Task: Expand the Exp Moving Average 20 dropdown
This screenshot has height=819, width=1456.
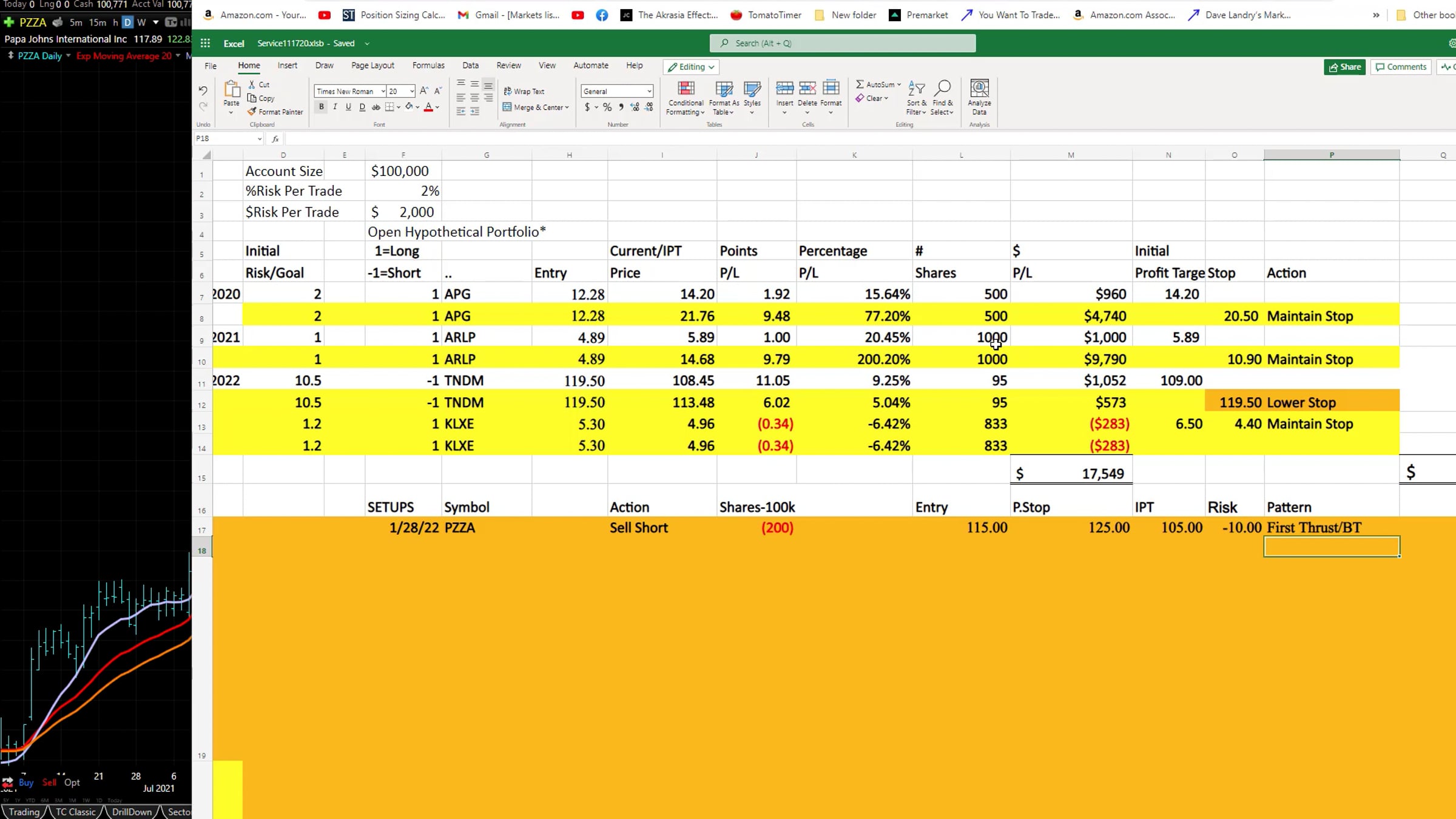Action: point(178,55)
